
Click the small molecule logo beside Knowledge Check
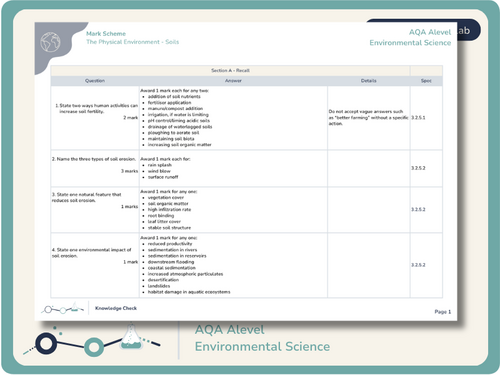[x=63, y=308]
